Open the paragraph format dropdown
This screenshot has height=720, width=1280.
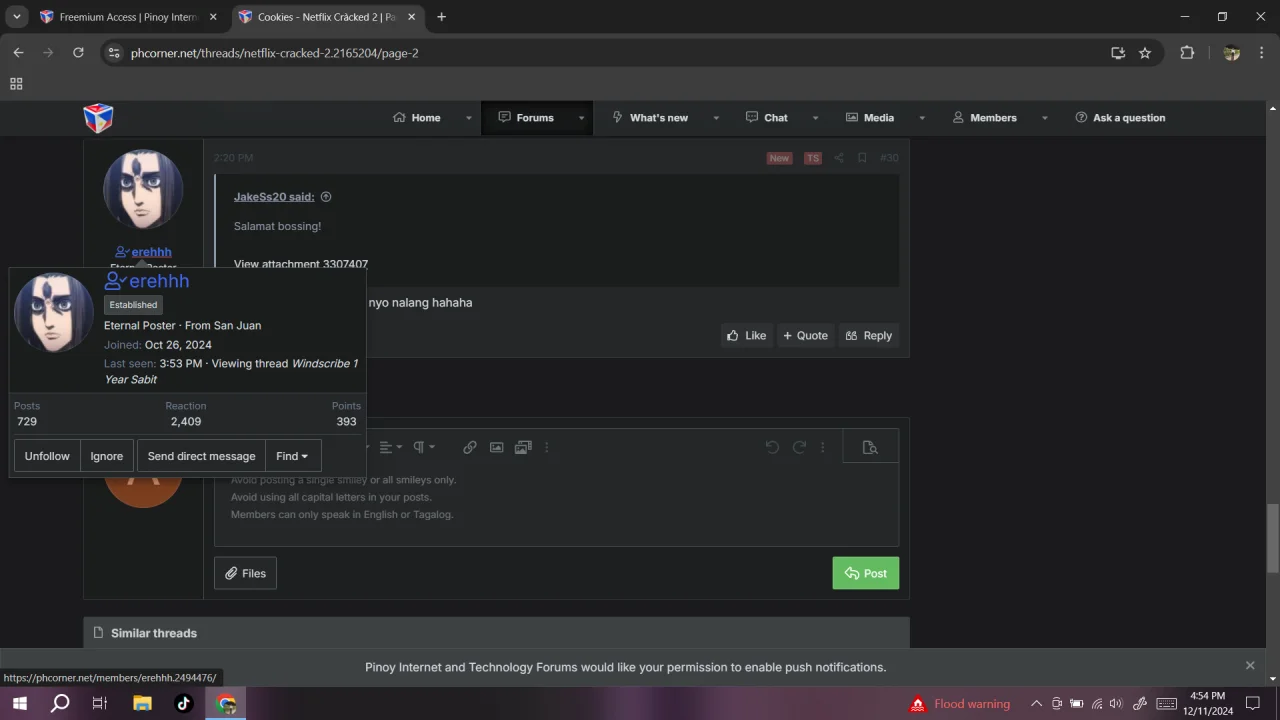tap(424, 447)
